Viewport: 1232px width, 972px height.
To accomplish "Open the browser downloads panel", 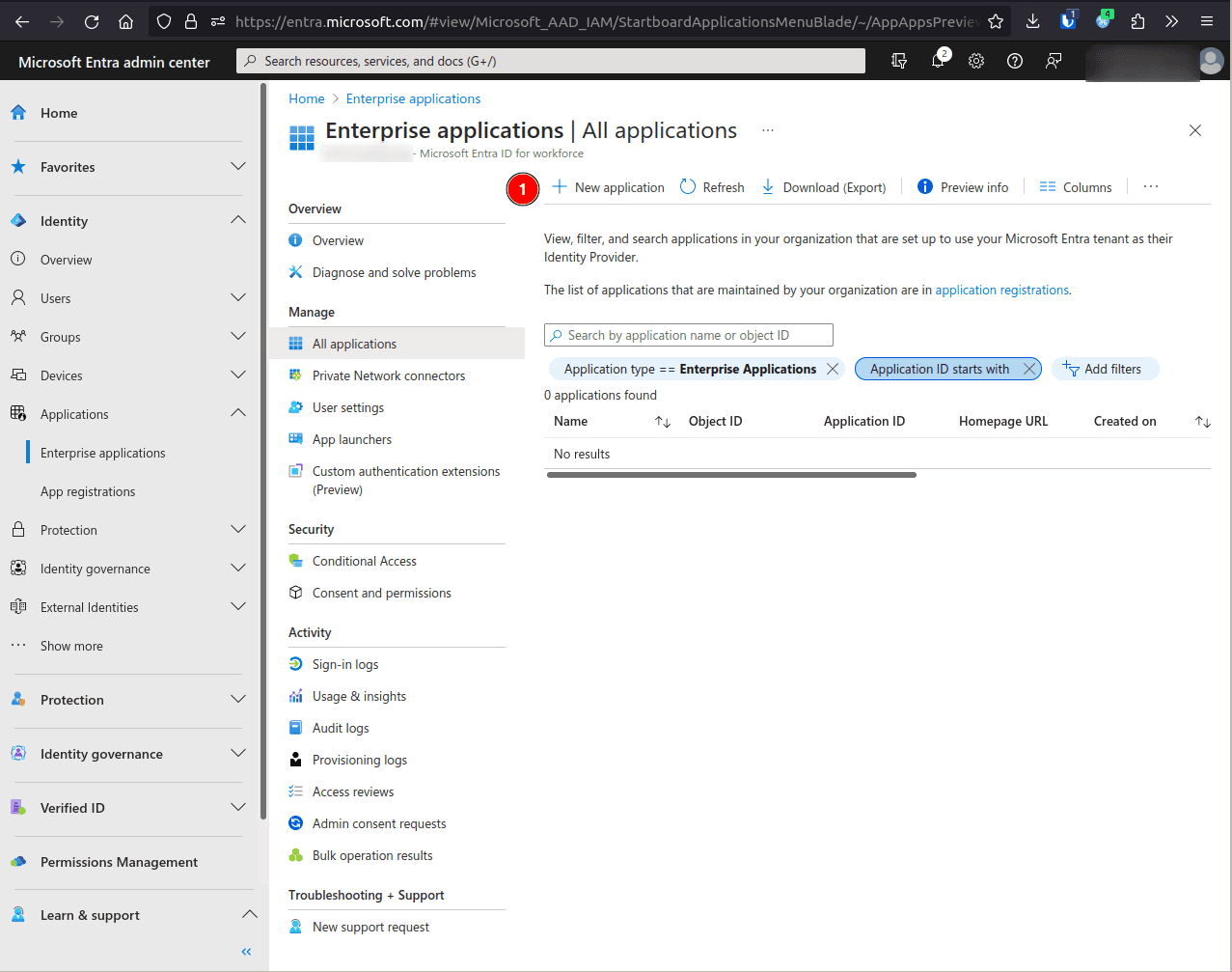I will [1032, 21].
